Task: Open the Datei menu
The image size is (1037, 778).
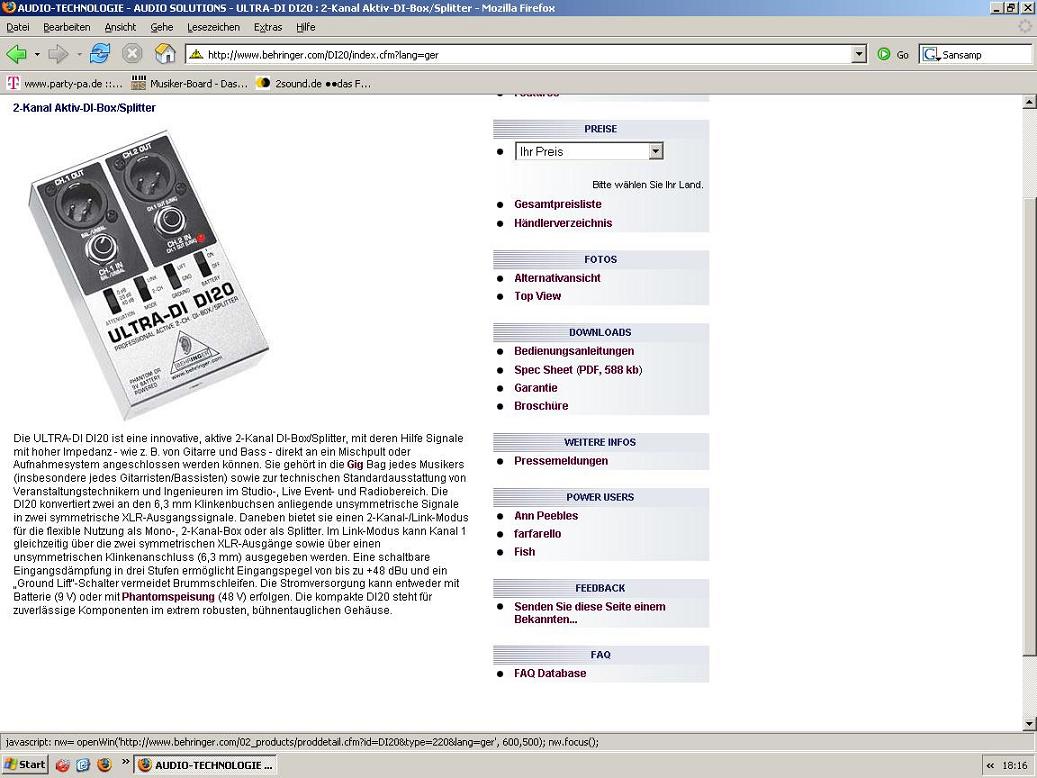Action: (x=18, y=27)
